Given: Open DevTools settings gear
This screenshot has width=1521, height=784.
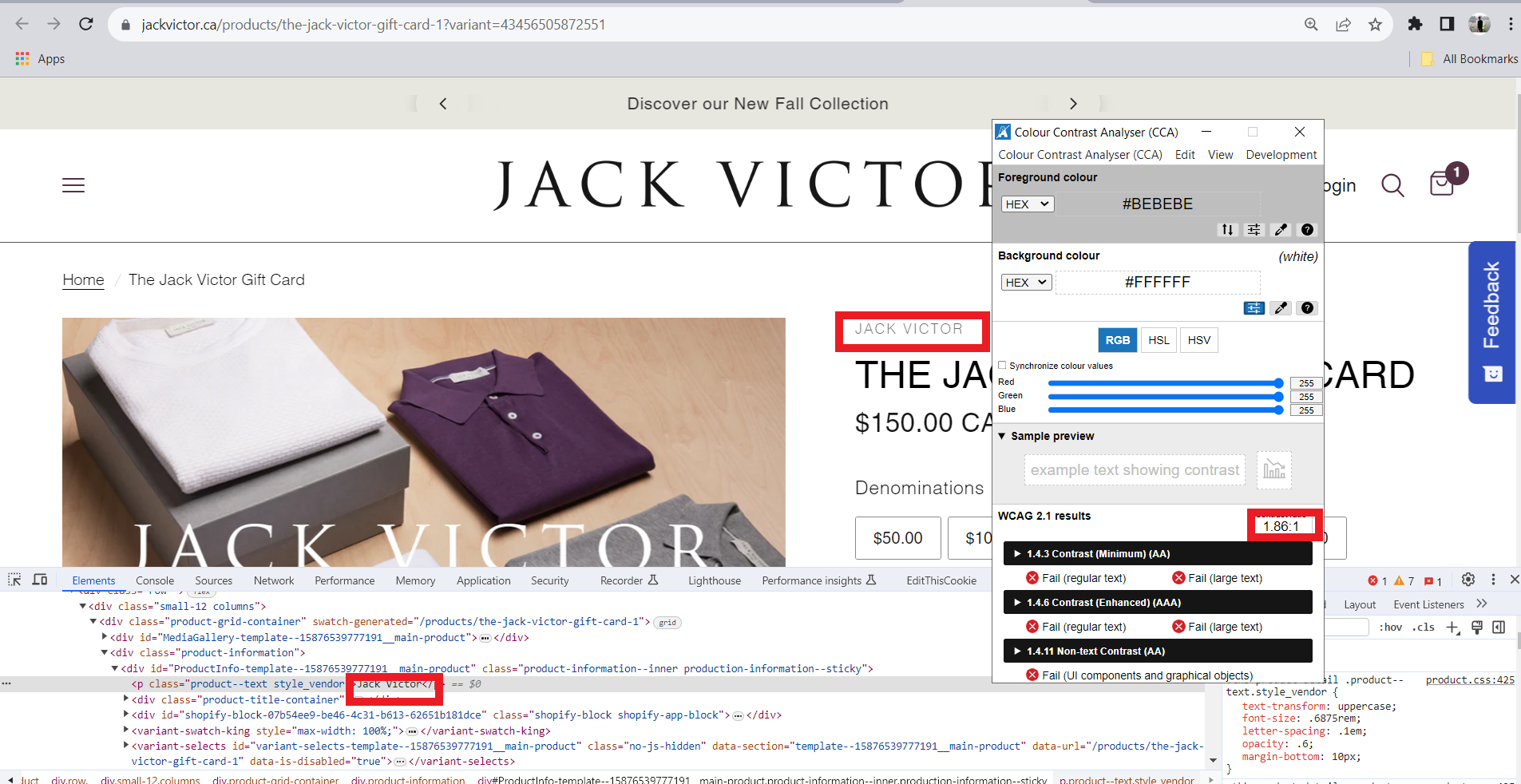Looking at the screenshot, I should pos(1468,580).
